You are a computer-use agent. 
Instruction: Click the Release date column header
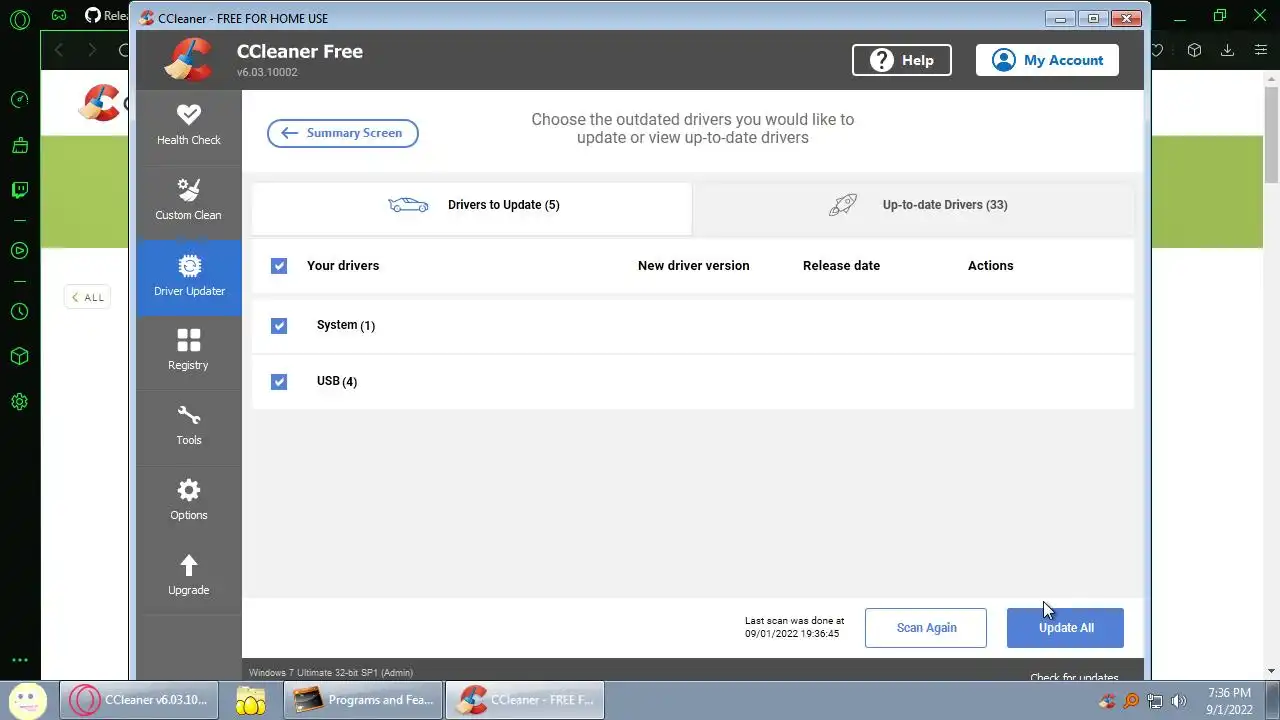pyautogui.click(x=841, y=266)
